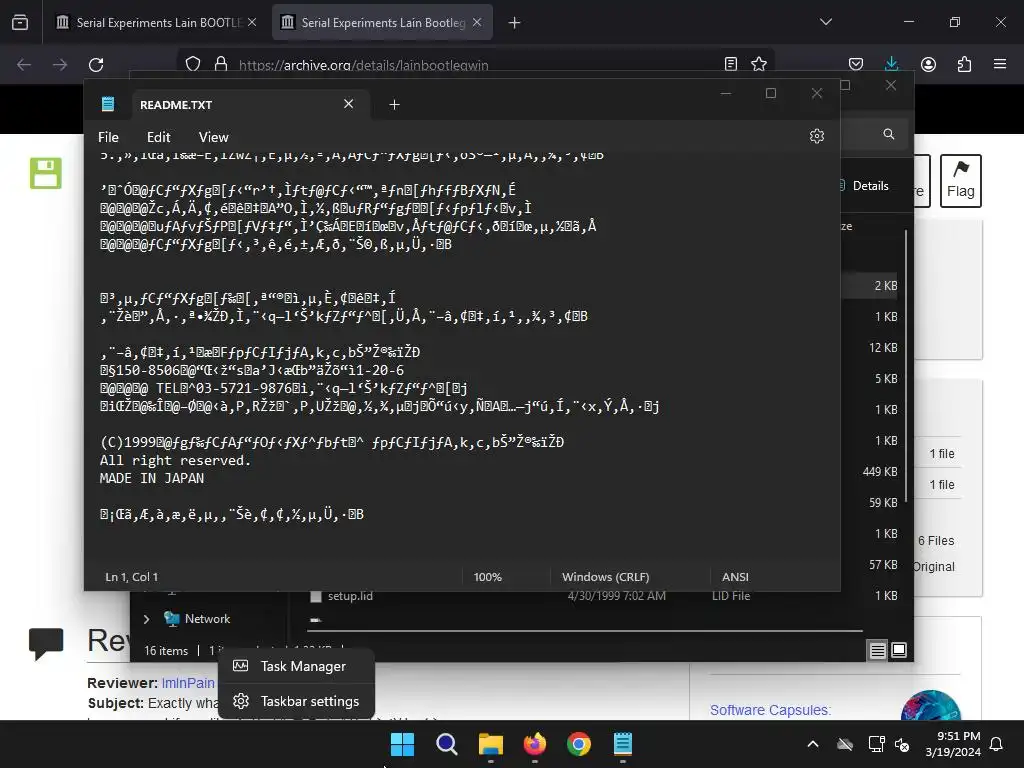Click the 6 Files link
Viewport: 1024px width, 768px height.
[936, 541]
